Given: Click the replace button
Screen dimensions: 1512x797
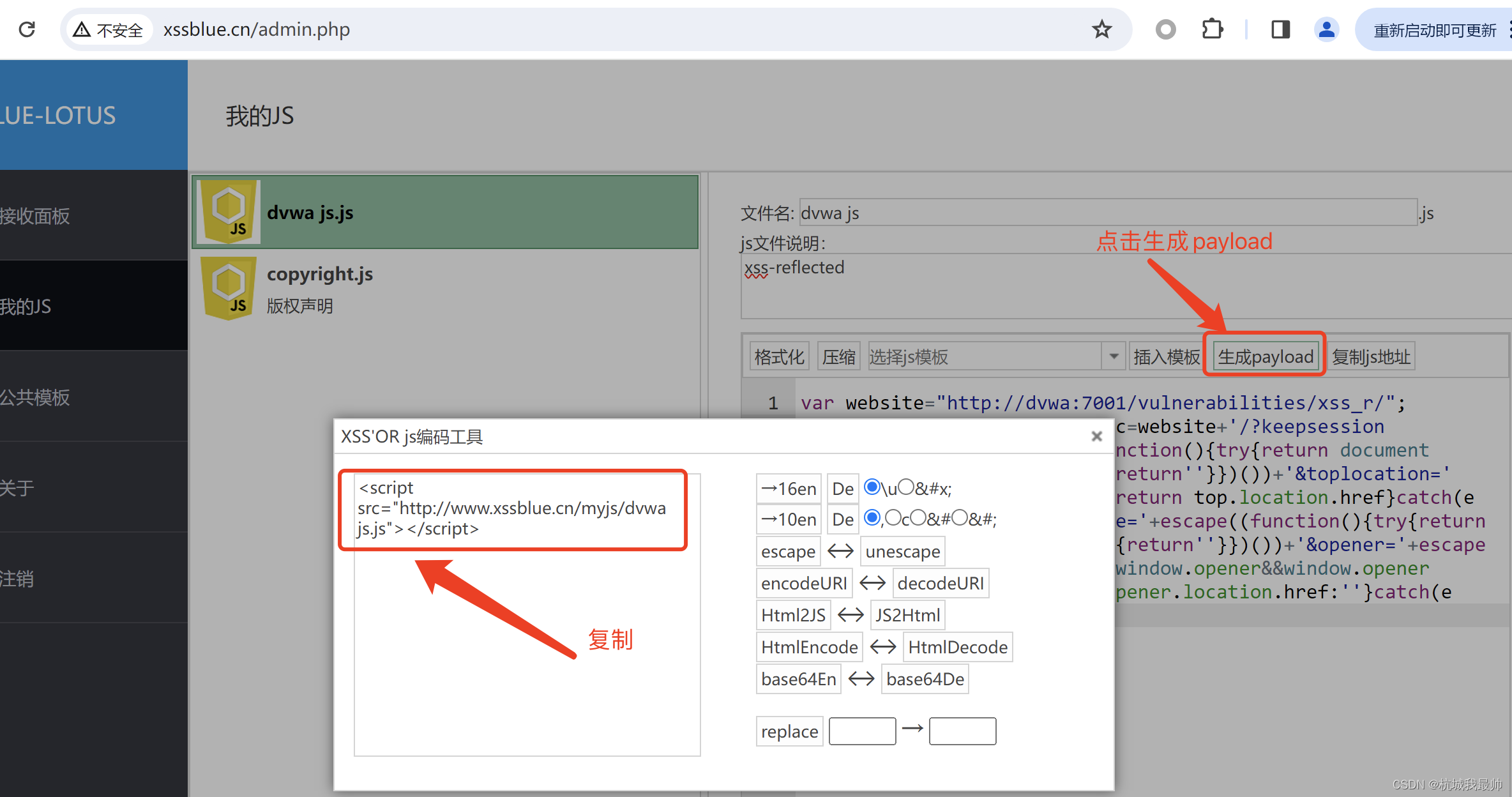Looking at the screenshot, I should click(x=790, y=731).
